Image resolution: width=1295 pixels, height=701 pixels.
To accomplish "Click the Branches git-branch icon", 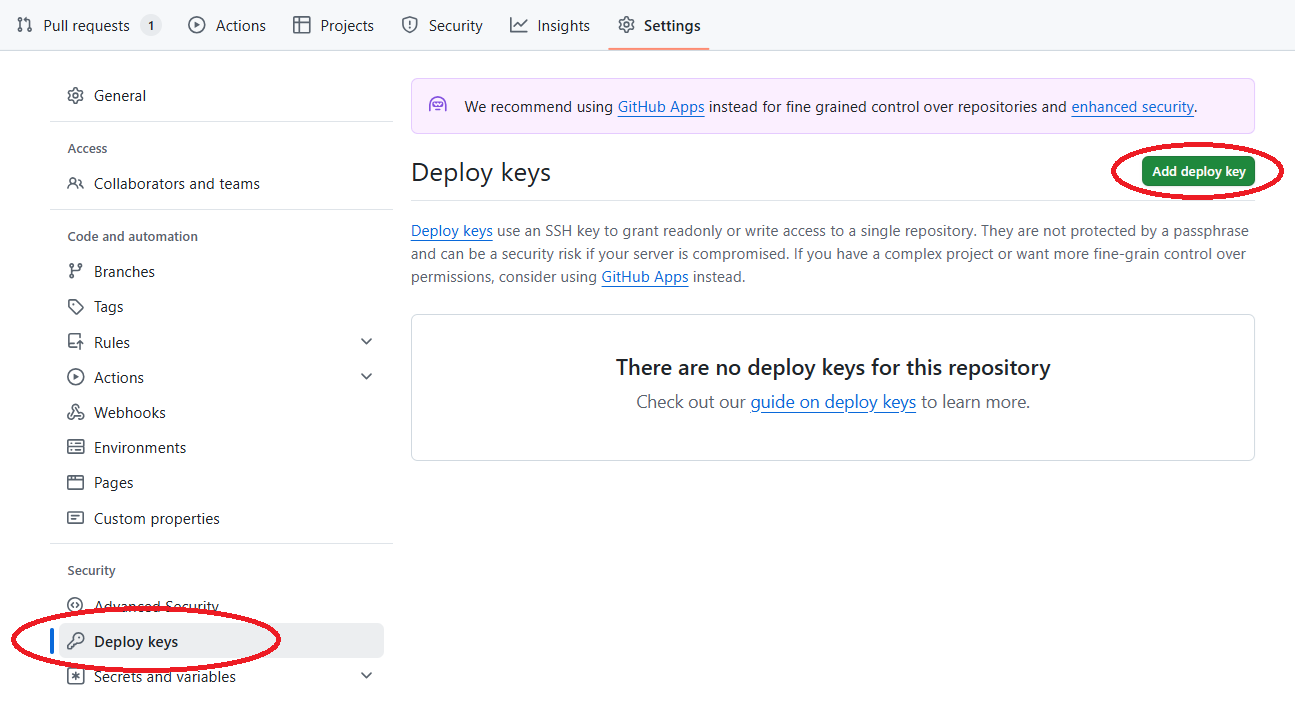I will pyautogui.click(x=76, y=271).
